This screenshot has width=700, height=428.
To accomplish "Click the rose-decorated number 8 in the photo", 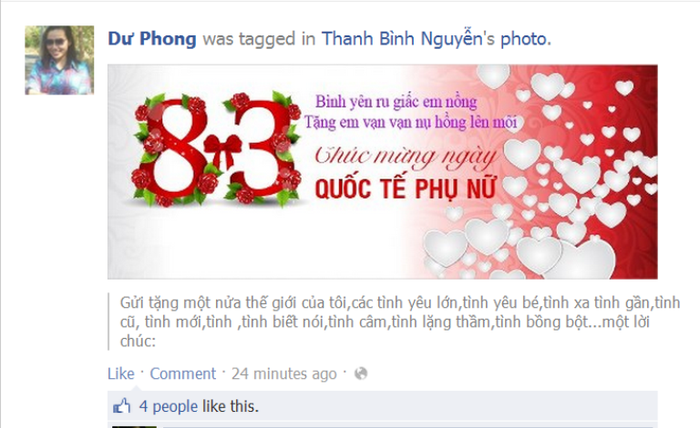I will pyautogui.click(x=172, y=150).
